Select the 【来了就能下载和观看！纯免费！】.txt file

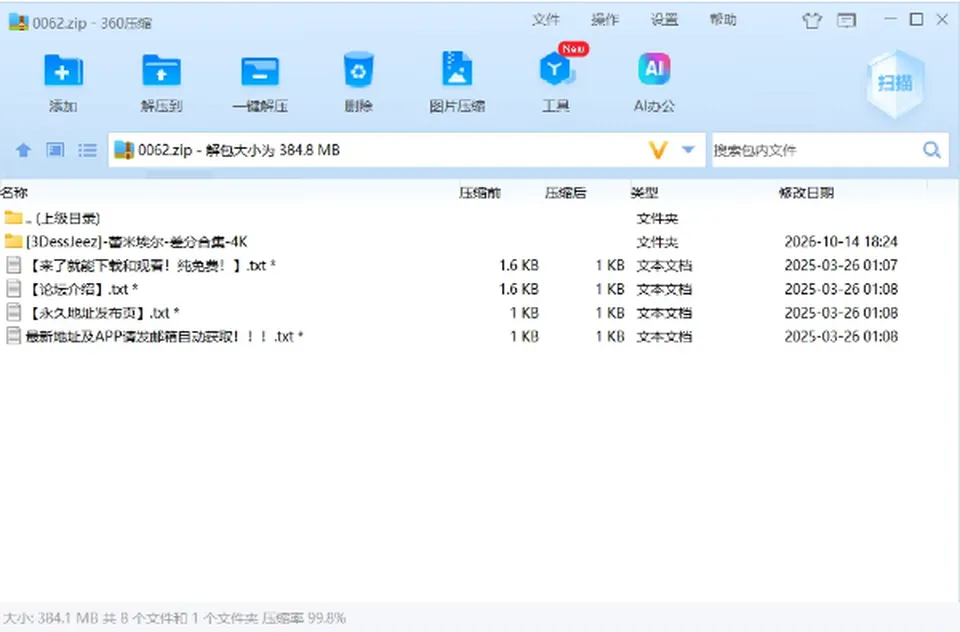tap(480, 265)
